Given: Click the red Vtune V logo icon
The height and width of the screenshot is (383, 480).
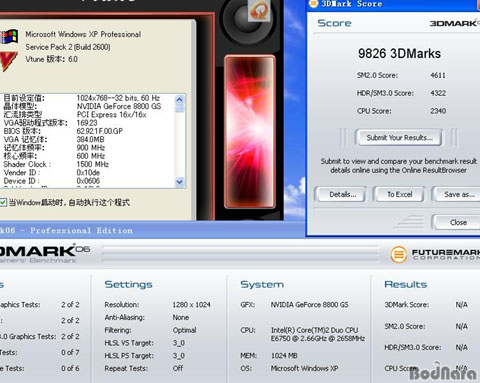Looking at the screenshot, I should pos(8,61).
